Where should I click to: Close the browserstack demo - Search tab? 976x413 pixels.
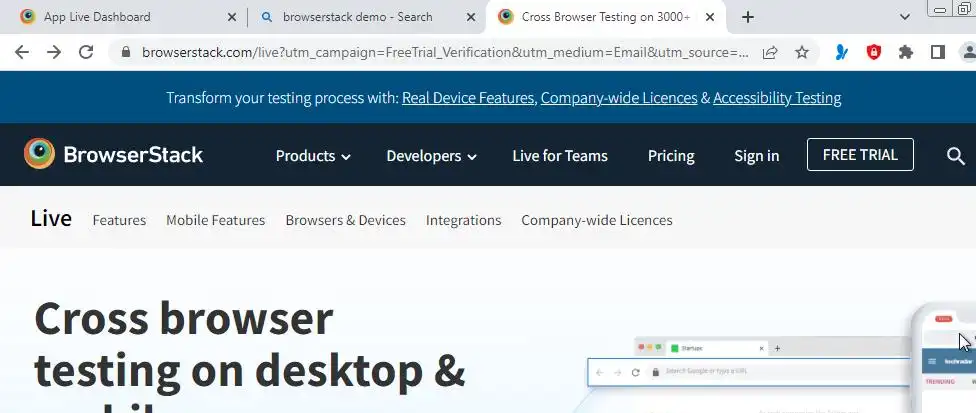click(x=471, y=17)
